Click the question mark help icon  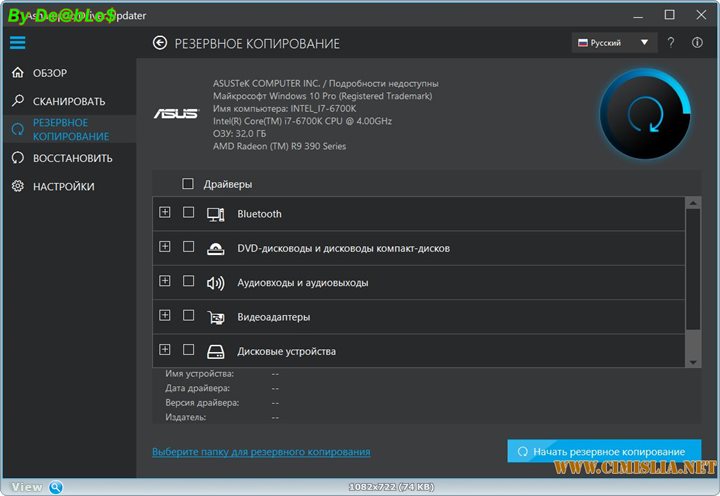(671, 43)
